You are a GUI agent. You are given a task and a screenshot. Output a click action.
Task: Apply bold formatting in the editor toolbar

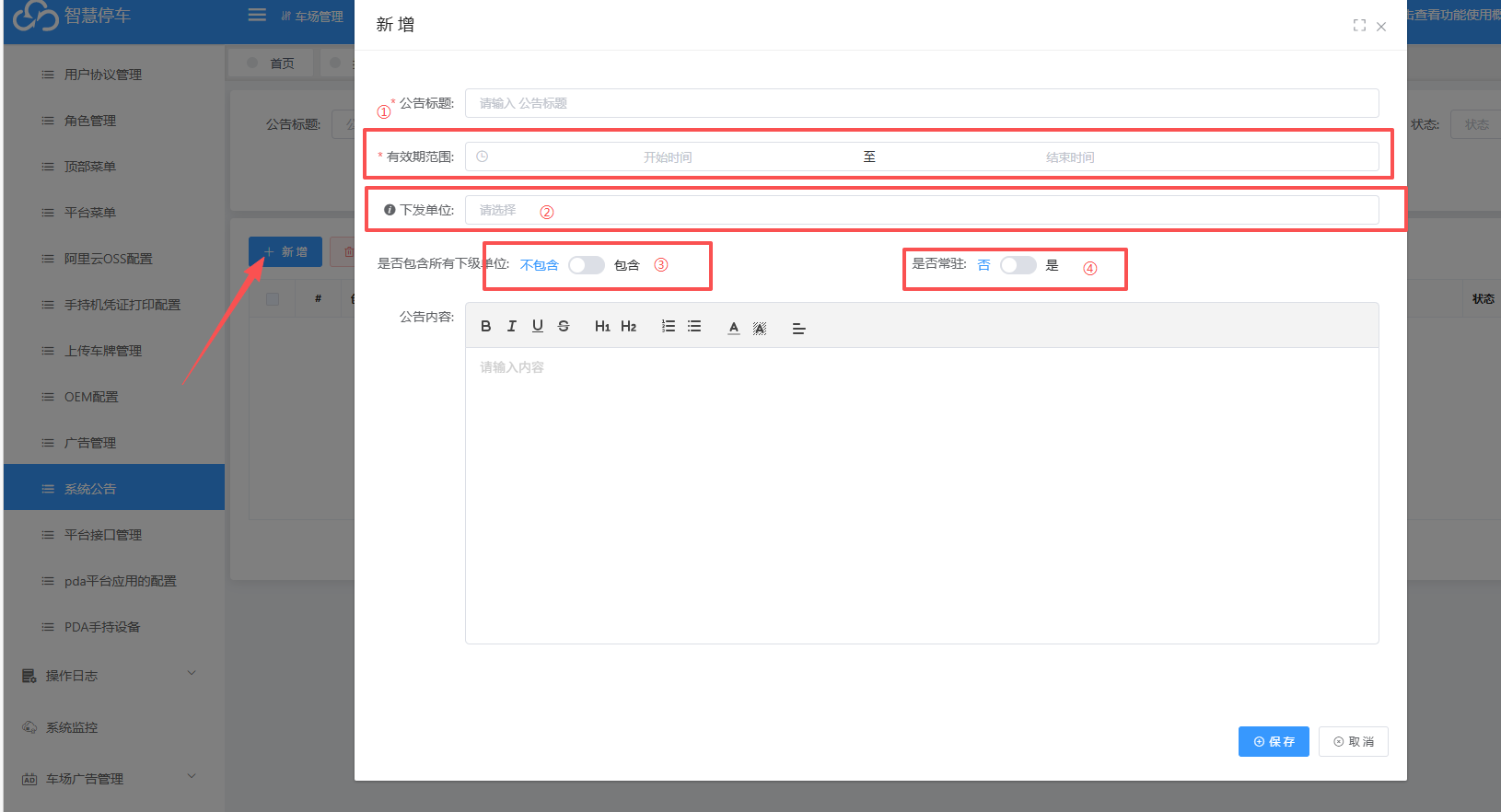(486, 326)
